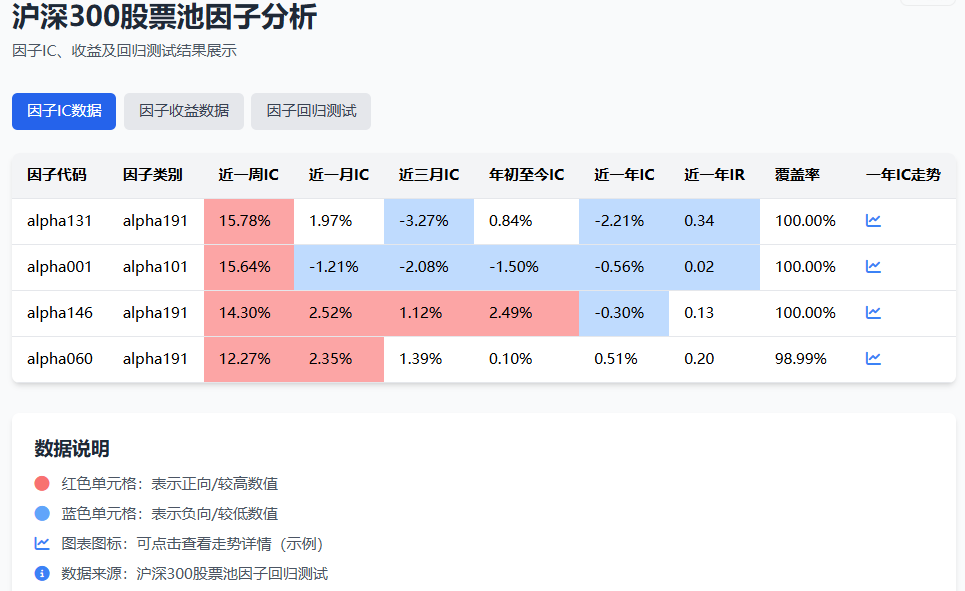Viewport: 965px width, 591px height.
Task: Click the trend chart icon for alpha146
Action: [x=873, y=312]
